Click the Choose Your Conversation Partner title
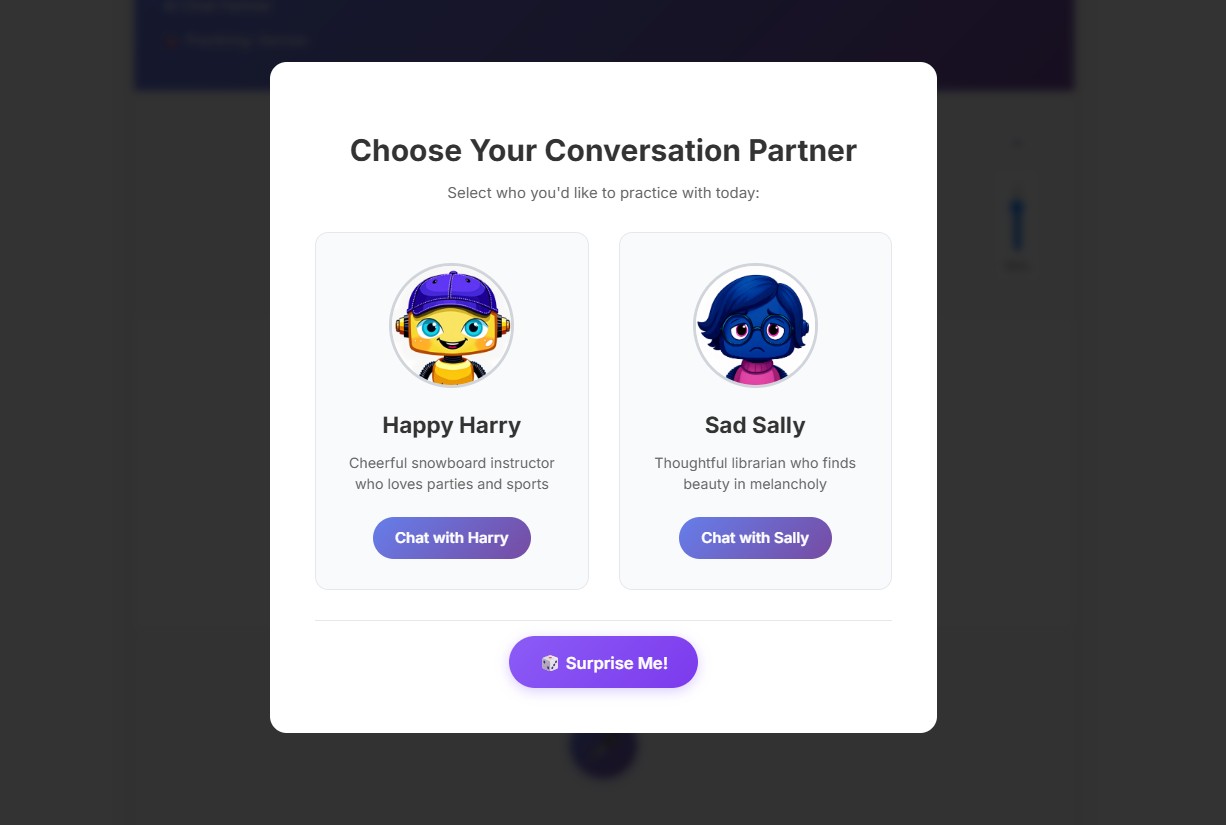Image resolution: width=1226 pixels, height=825 pixels. (x=603, y=150)
